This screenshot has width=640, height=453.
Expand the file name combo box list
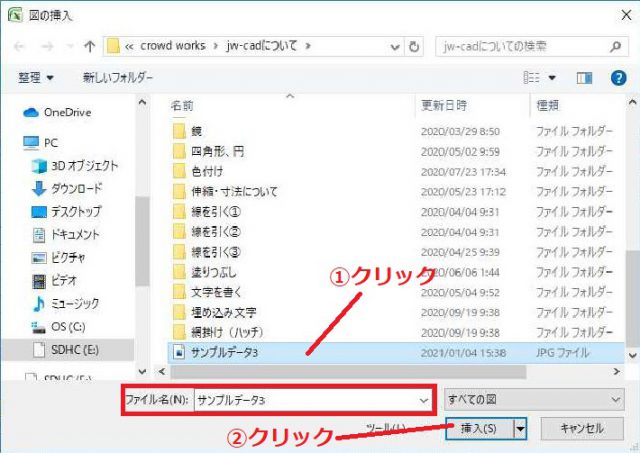(x=424, y=398)
